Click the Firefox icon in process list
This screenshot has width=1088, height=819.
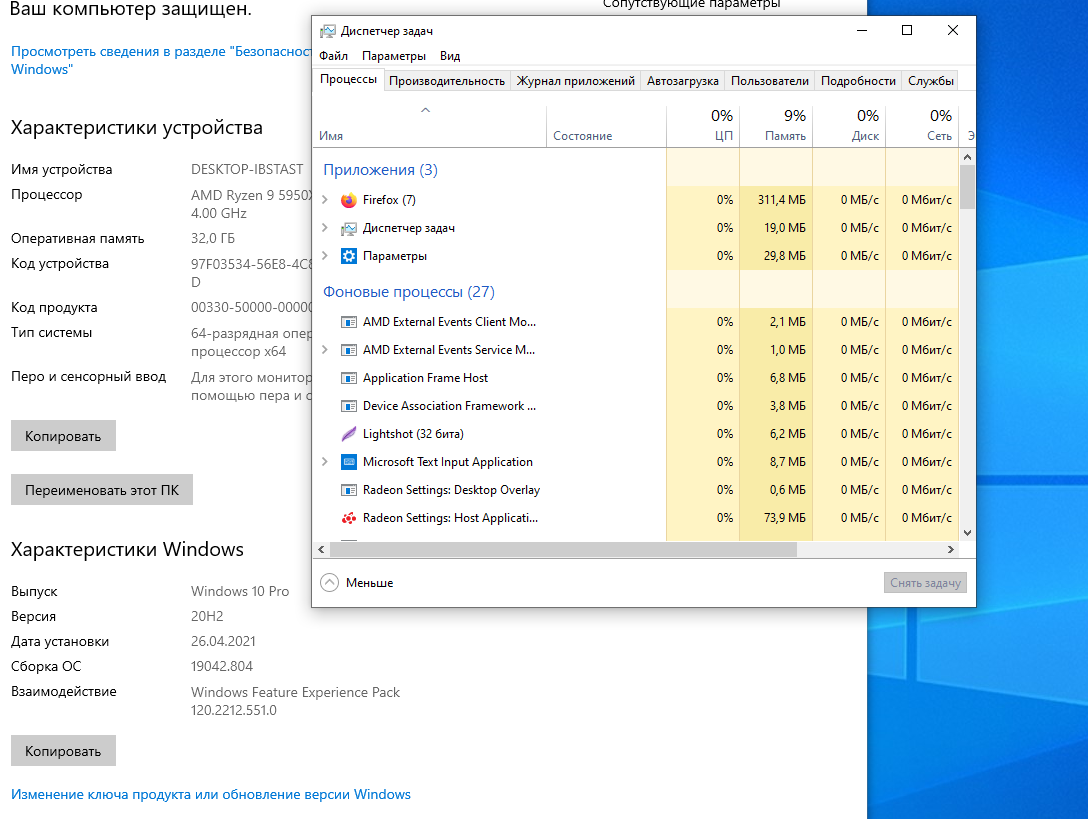(x=348, y=200)
